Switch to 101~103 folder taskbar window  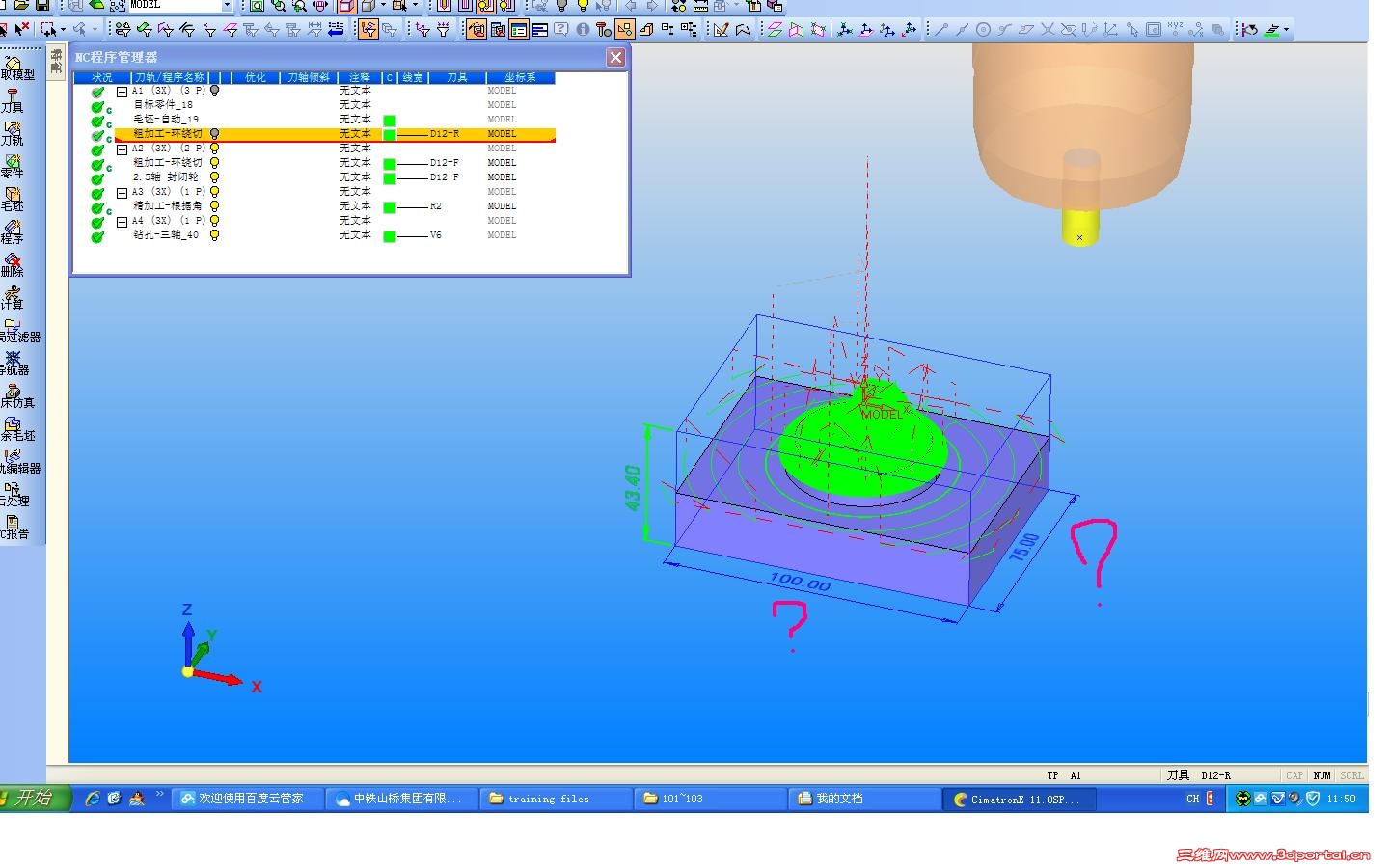point(710,799)
